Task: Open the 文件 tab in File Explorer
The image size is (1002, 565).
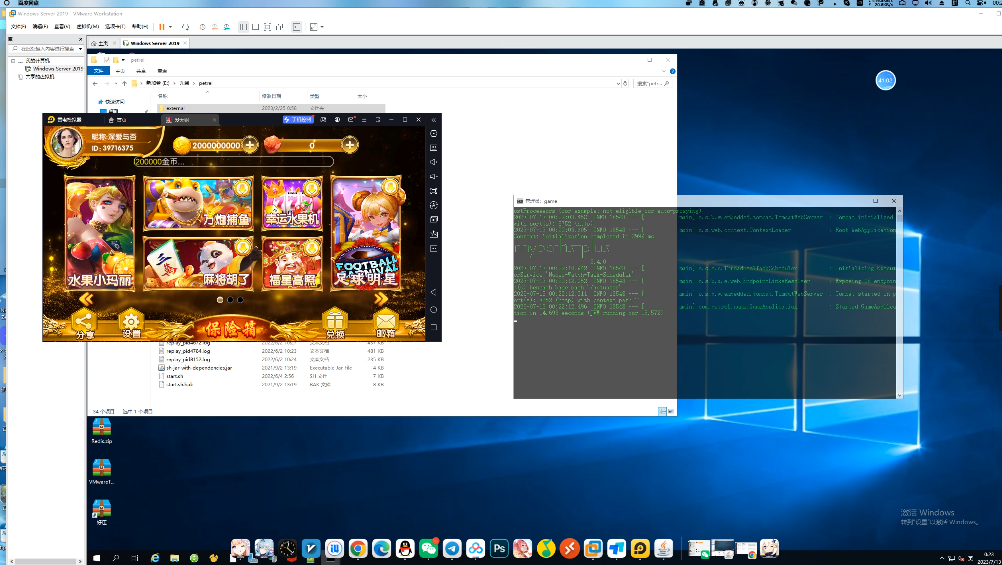Action: pyautogui.click(x=98, y=71)
